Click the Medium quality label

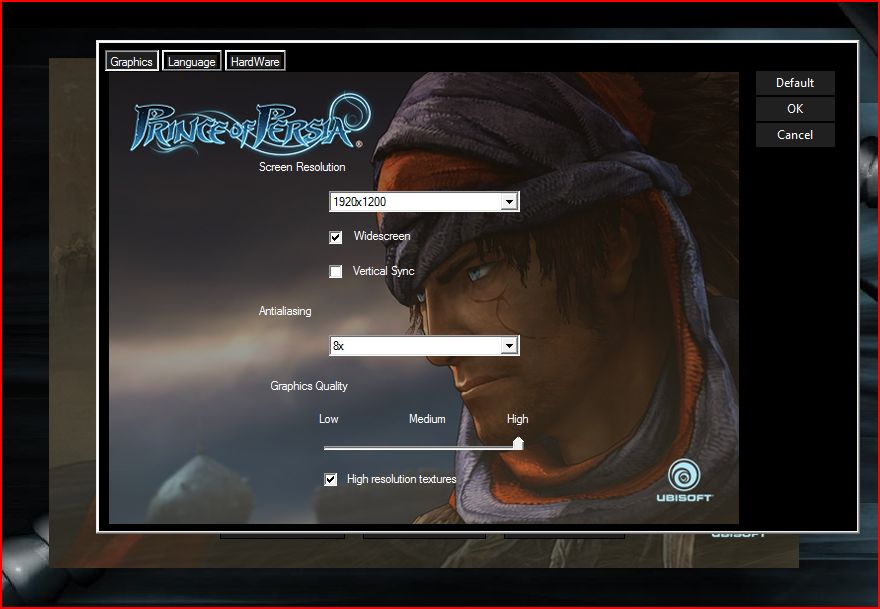[x=427, y=419]
